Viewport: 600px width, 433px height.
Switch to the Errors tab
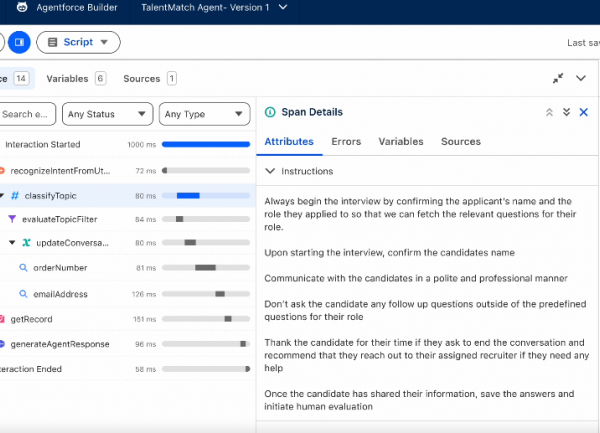(346, 142)
